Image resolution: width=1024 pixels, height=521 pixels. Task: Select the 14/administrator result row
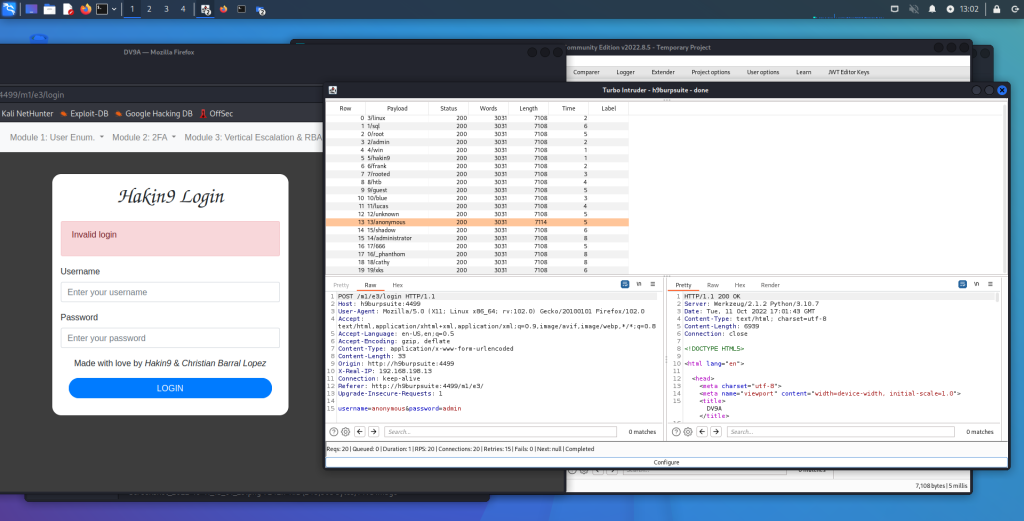477,238
